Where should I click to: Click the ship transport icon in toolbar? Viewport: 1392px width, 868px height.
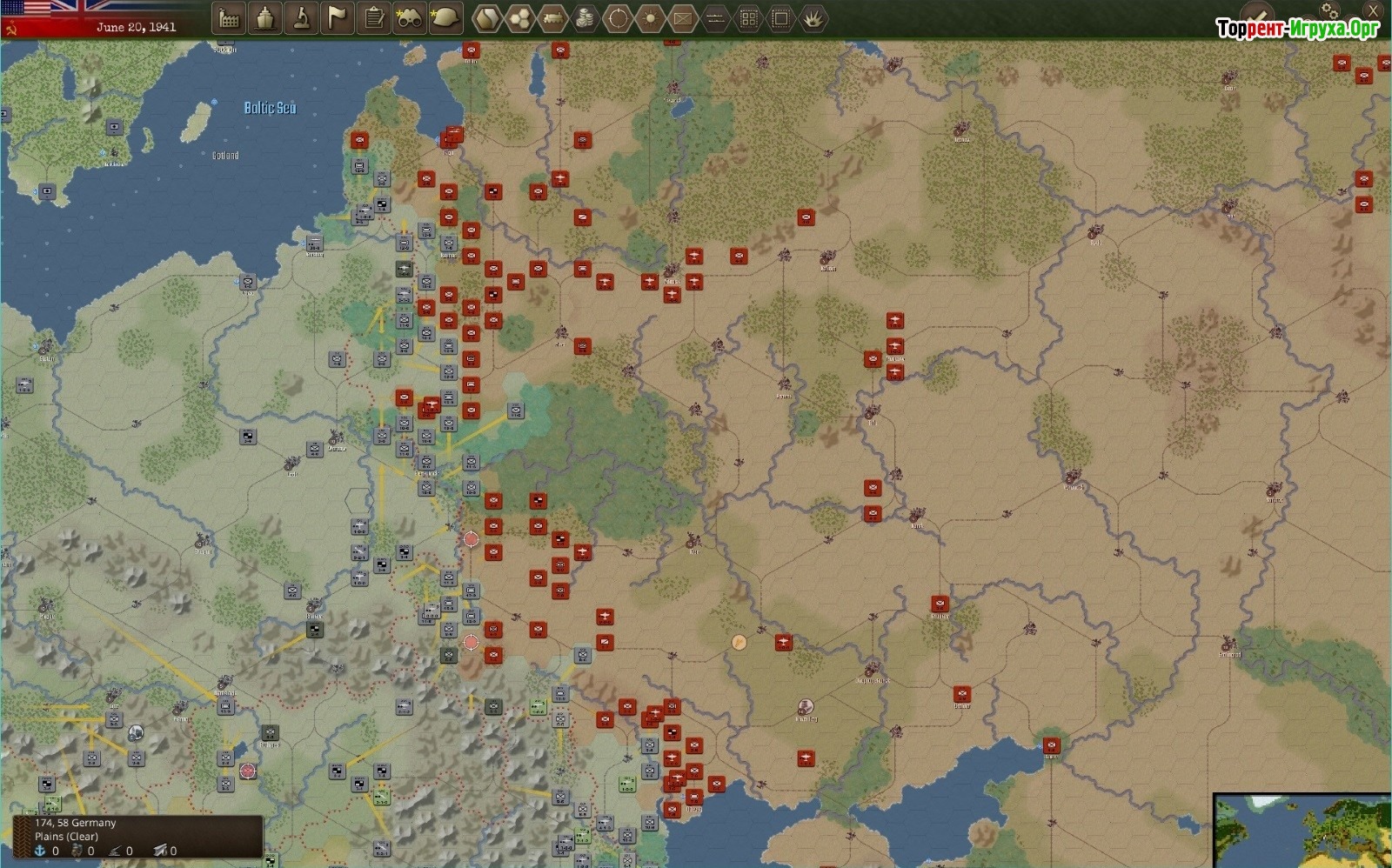265,18
